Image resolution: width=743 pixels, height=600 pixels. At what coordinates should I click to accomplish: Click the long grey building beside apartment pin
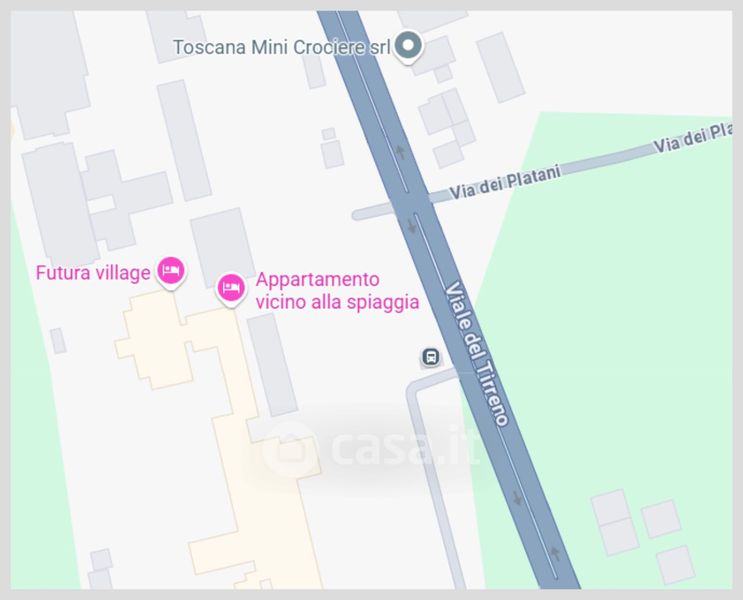tap(272, 365)
